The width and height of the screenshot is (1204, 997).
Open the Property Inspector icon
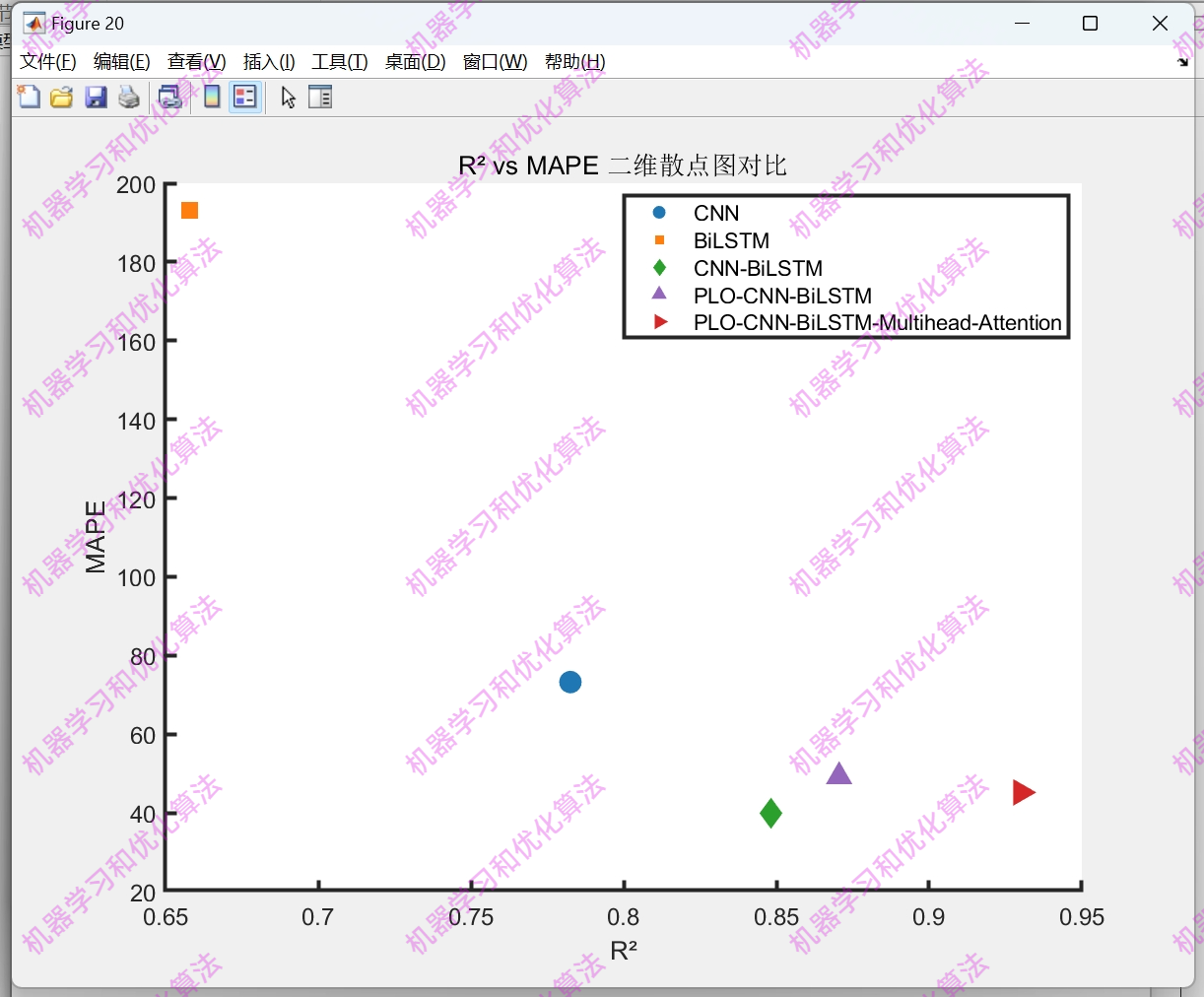(x=320, y=97)
